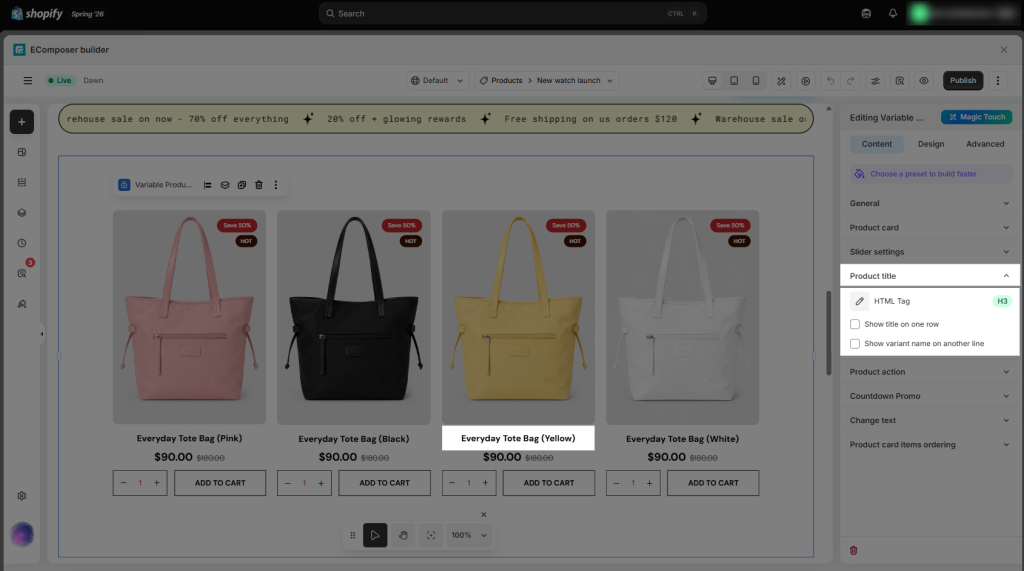Open the layers icon in left sidebar
This screenshot has width=1024, height=571.
(x=22, y=213)
